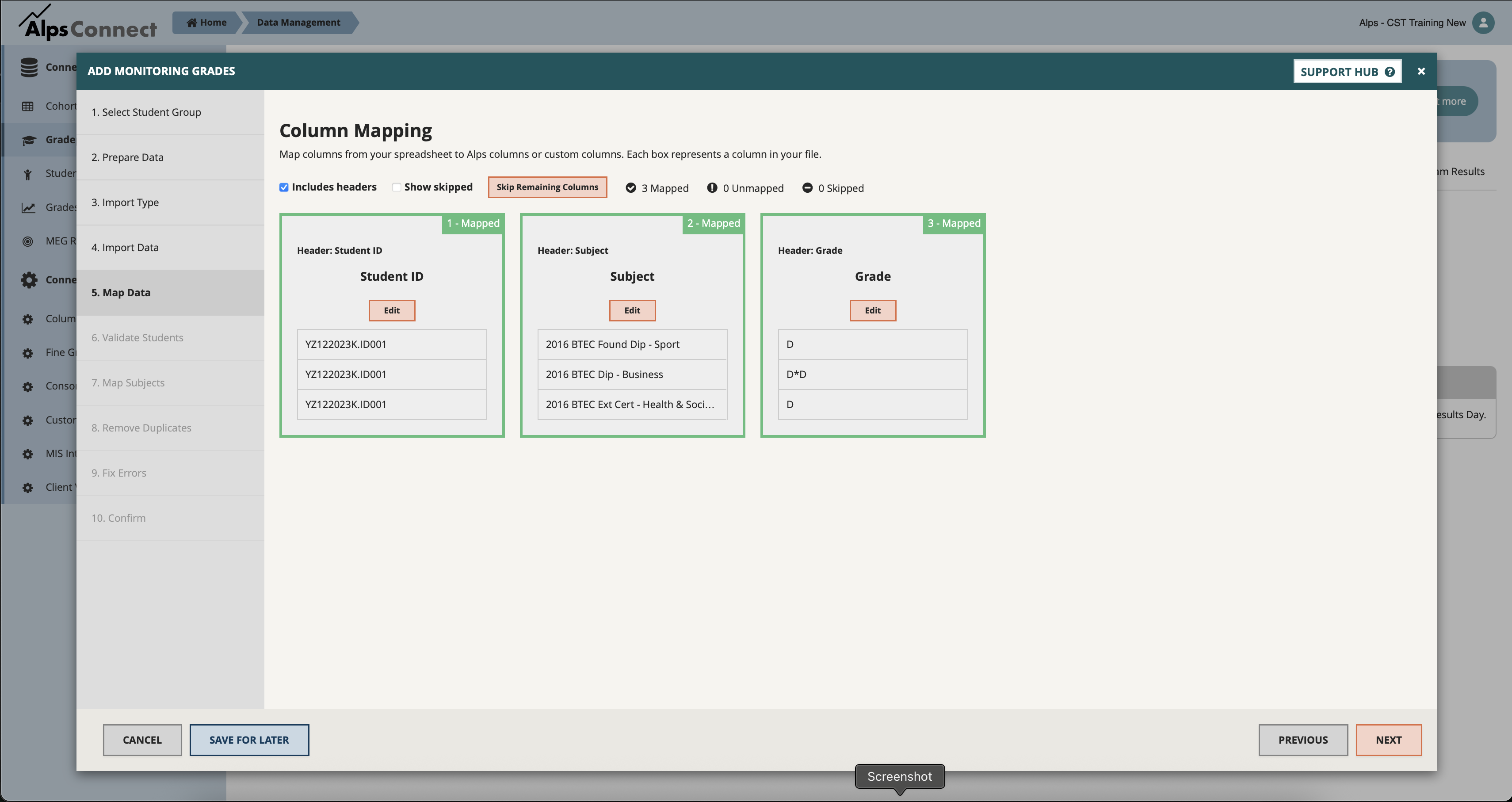
Task: Click the 2016 BTEC Dip - Business row
Action: coord(632,374)
